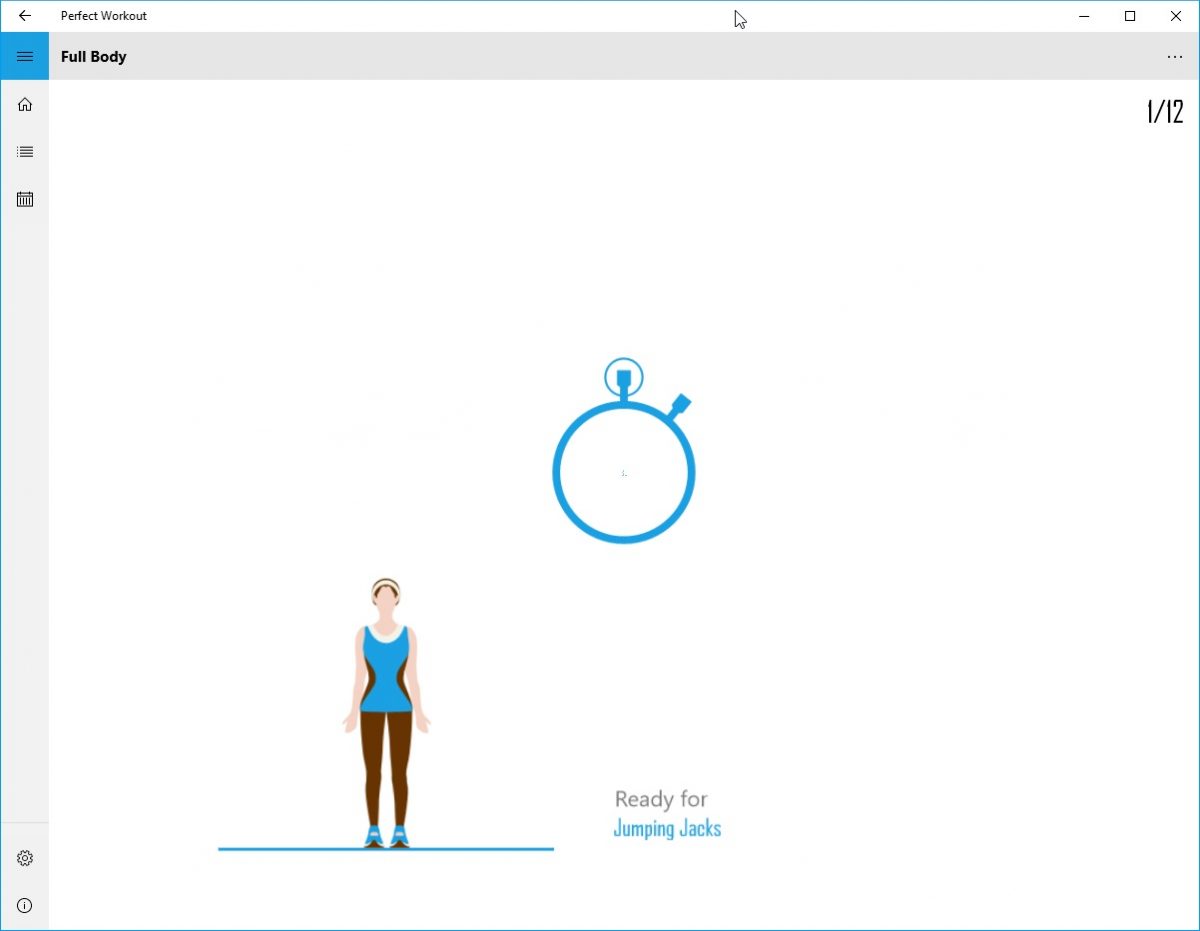This screenshot has width=1200, height=931.
Task: Open the See more (…) menu
Action: point(1175,57)
